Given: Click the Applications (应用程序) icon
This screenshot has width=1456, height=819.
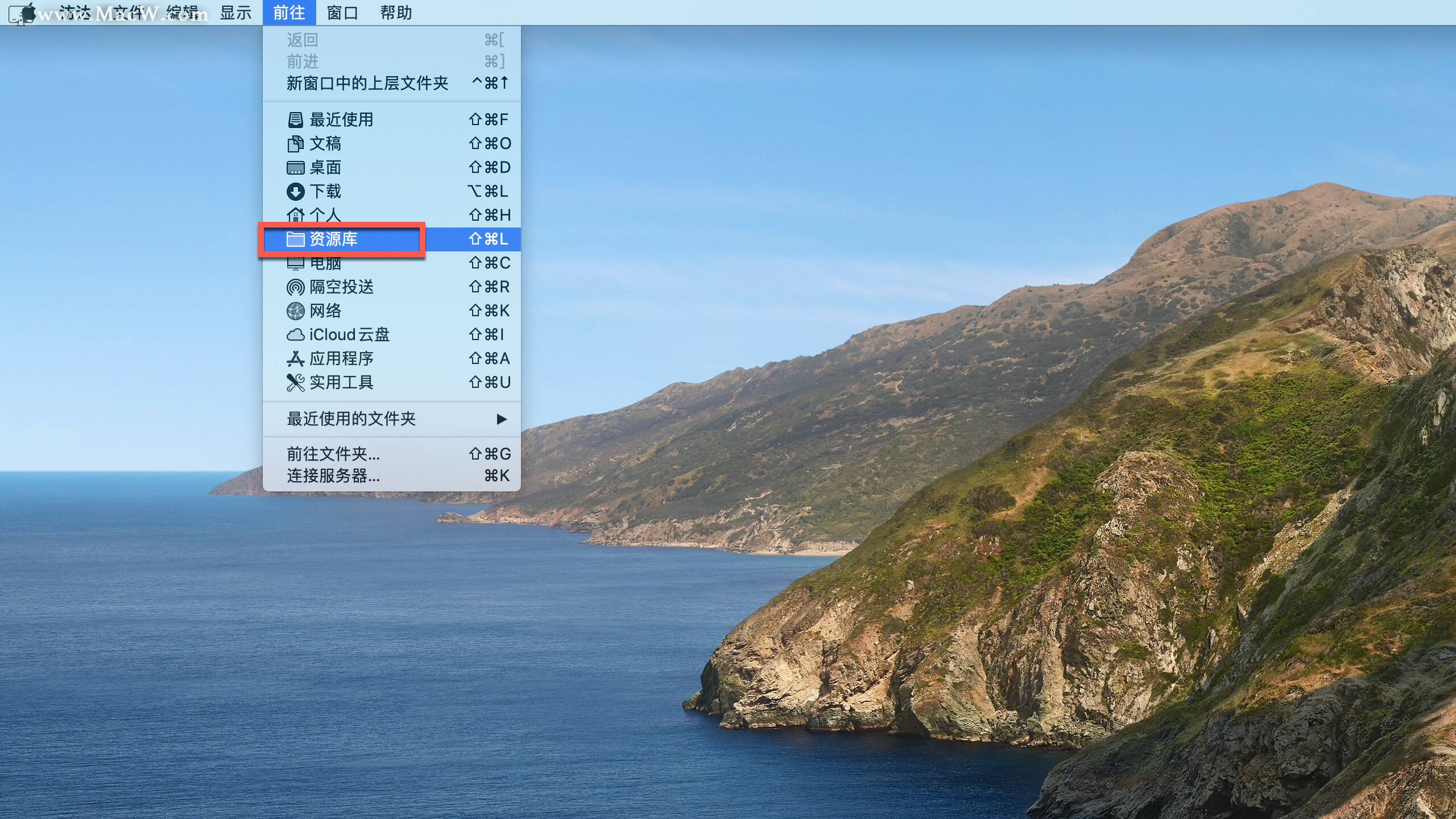Looking at the screenshot, I should (x=295, y=359).
